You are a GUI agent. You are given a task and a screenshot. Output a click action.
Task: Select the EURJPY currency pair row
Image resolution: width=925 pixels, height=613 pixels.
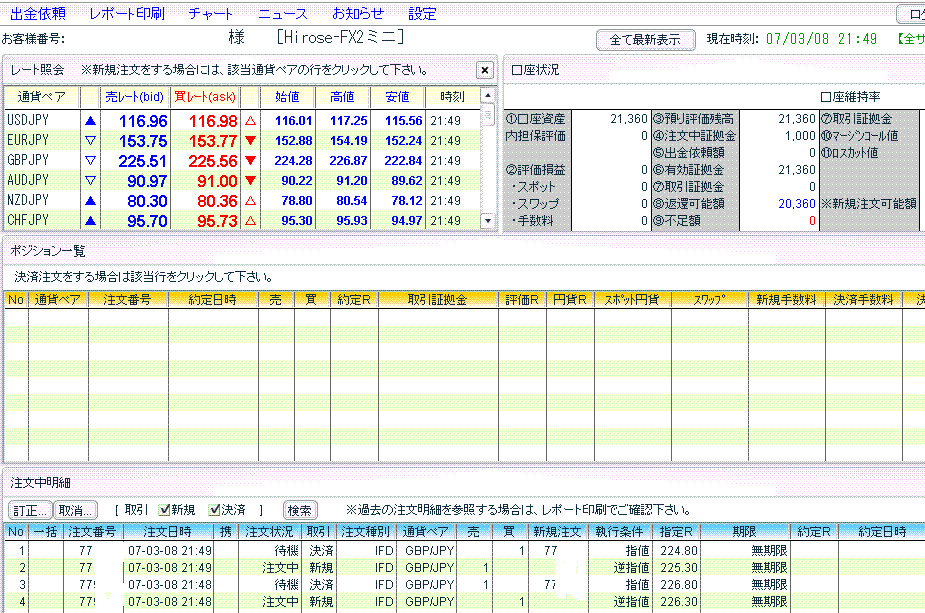(x=242, y=140)
